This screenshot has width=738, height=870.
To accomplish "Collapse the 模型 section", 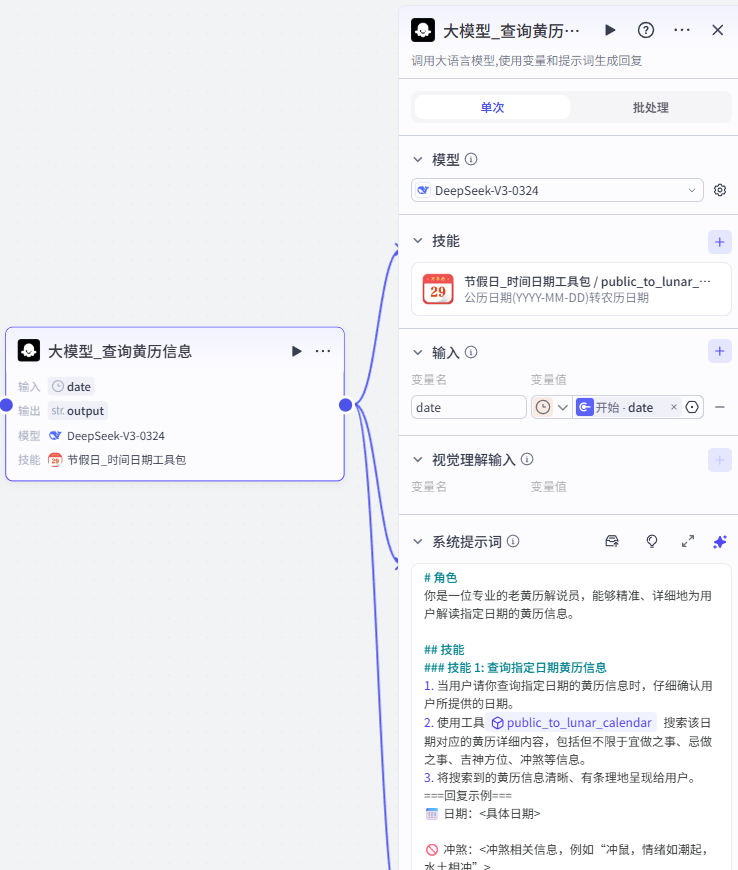I will (418, 160).
